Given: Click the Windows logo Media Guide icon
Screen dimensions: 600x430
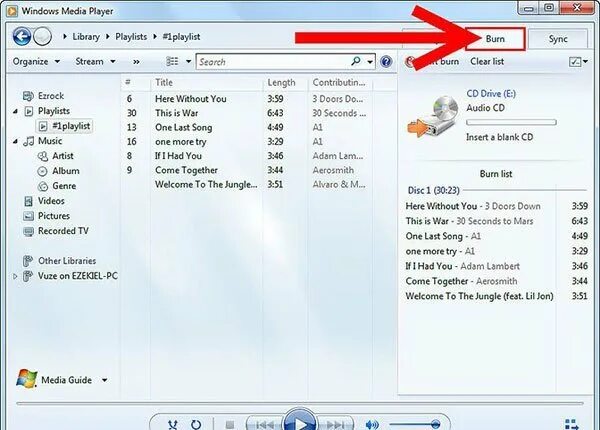Looking at the screenshot, I should point(26,379).
